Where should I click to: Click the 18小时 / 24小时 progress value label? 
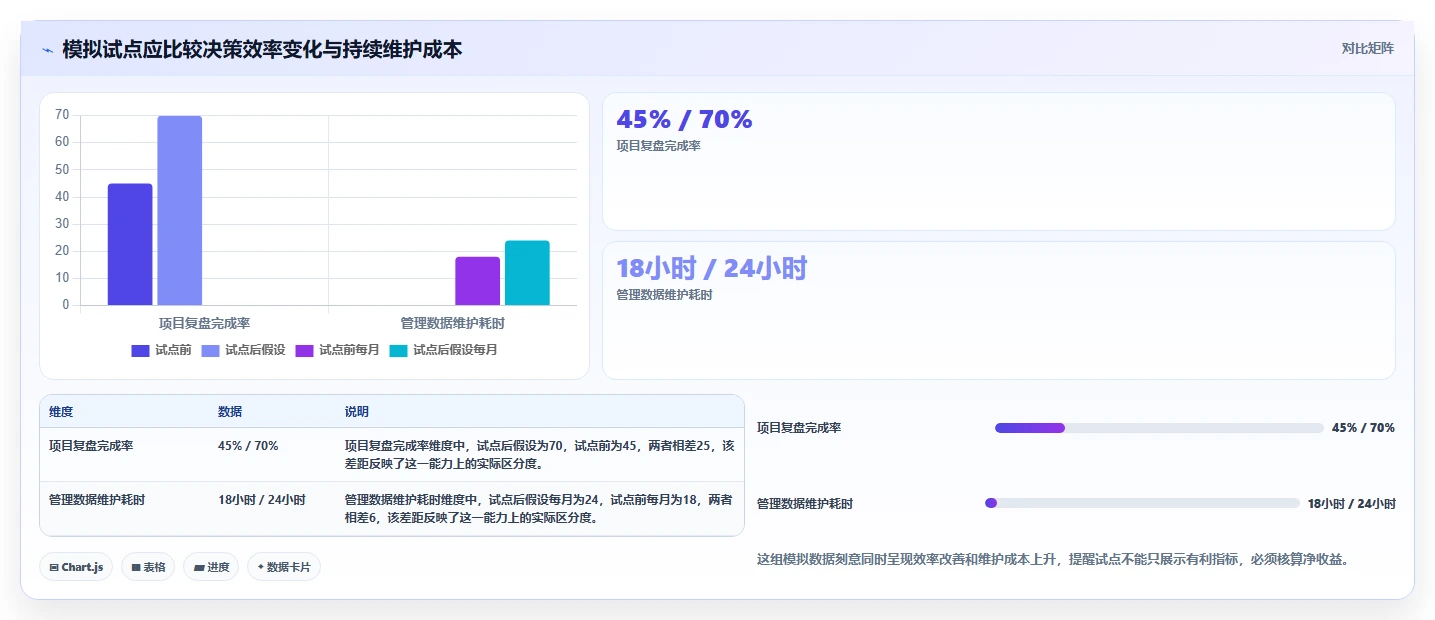point(1352,504)
